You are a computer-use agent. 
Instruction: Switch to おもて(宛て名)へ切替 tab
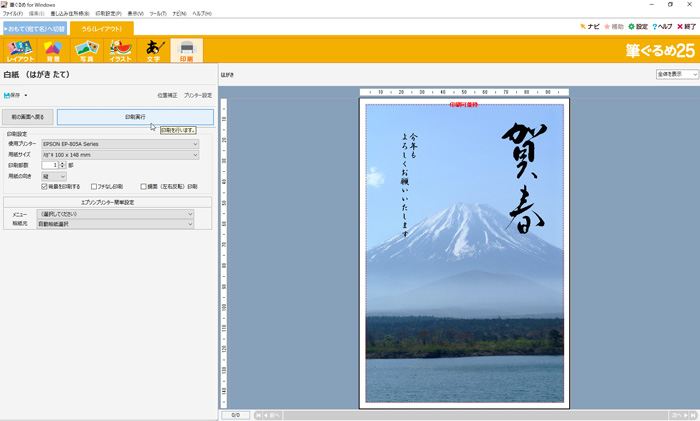coord(34,28)
